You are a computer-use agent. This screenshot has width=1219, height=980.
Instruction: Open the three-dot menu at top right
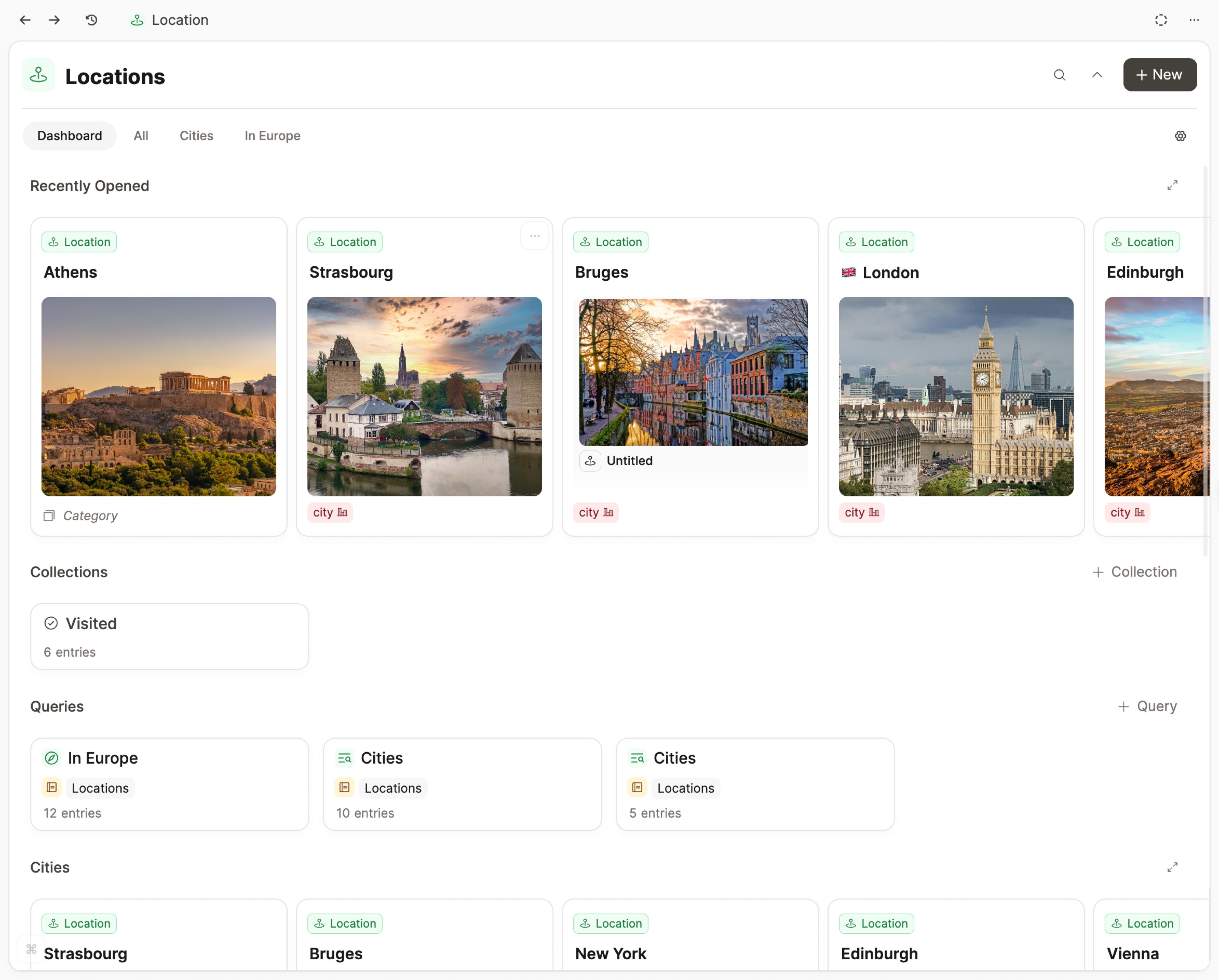click(x=1194, y=20)
